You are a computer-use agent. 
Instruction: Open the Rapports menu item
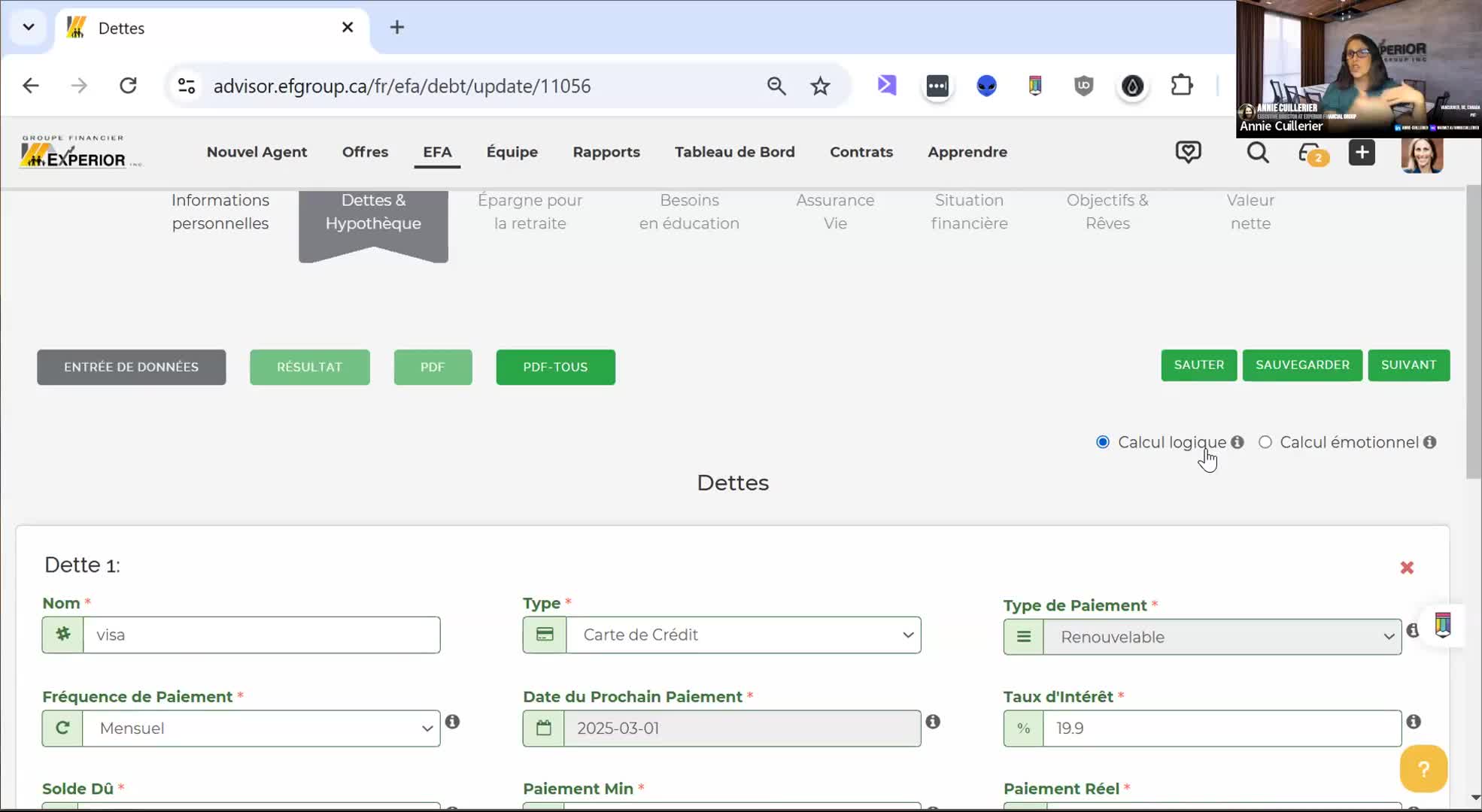tap(606, 152)
